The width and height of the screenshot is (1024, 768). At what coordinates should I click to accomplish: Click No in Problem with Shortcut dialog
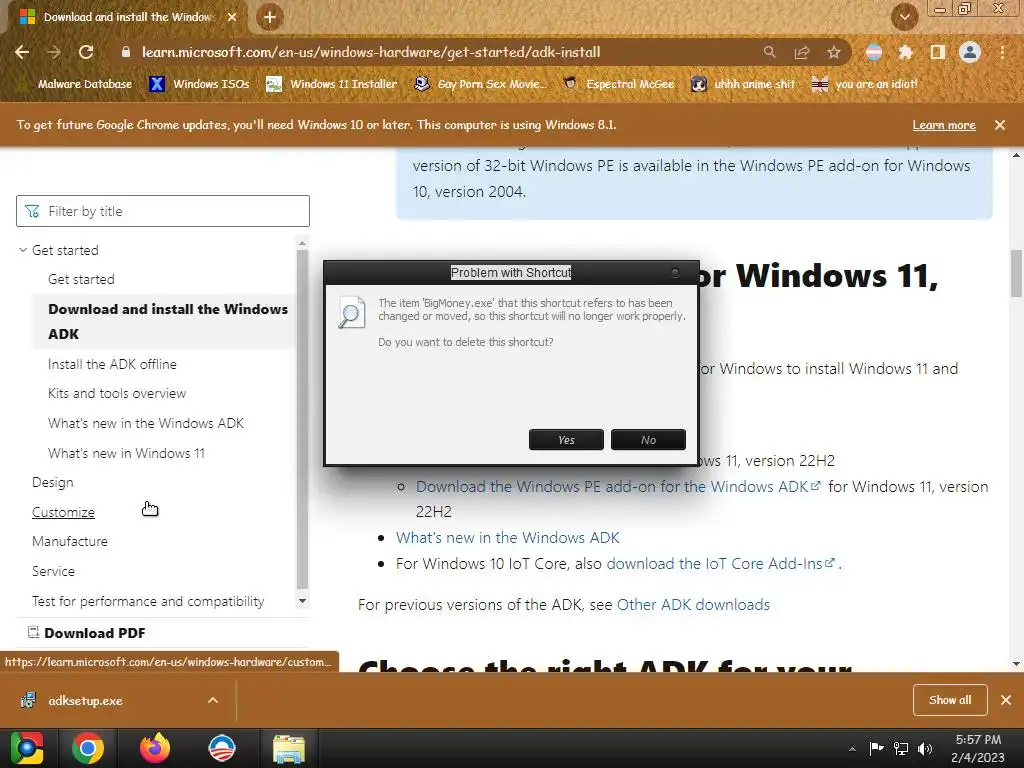click(648, 440)
